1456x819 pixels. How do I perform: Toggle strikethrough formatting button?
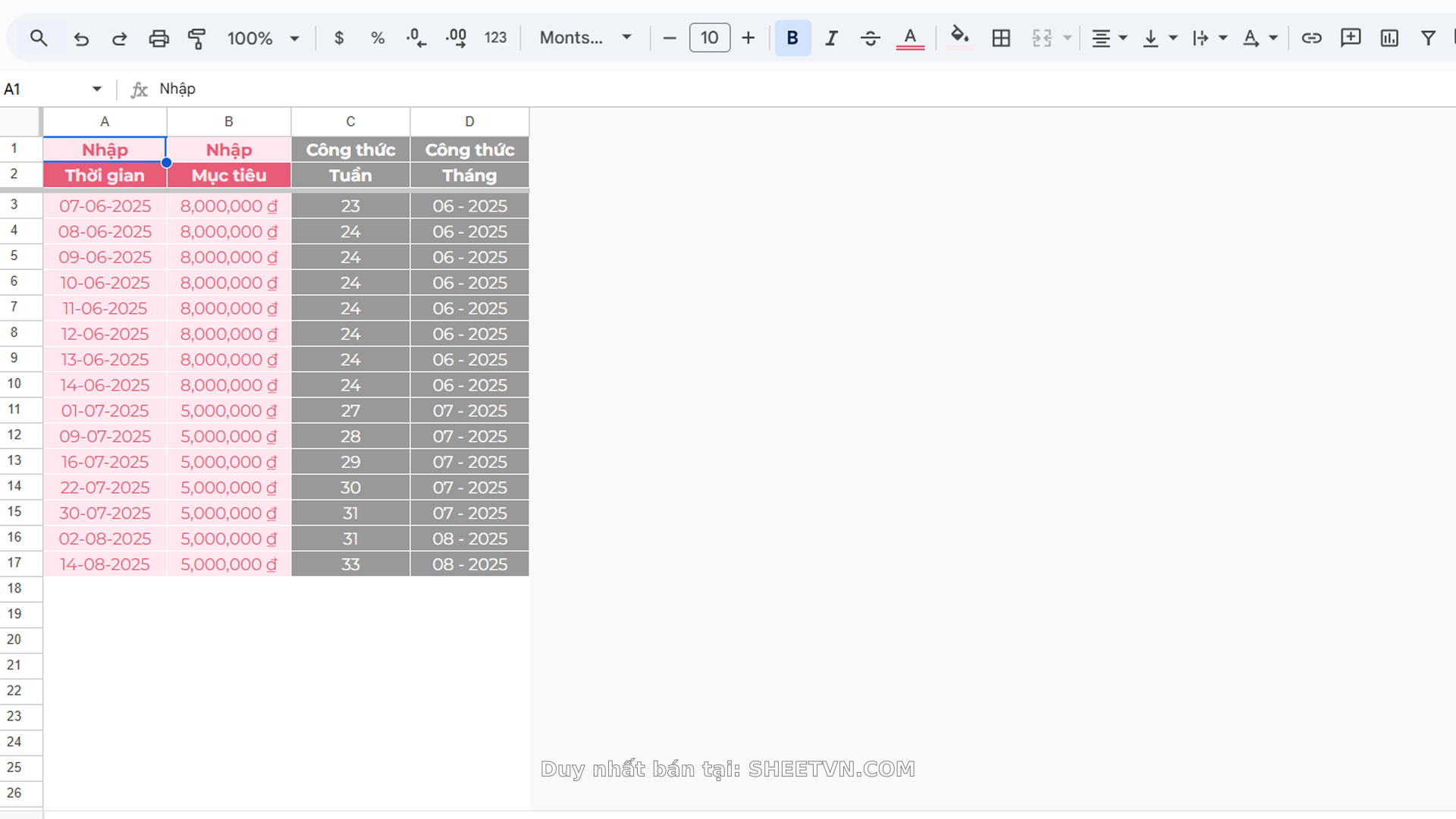tap(871, 38)
